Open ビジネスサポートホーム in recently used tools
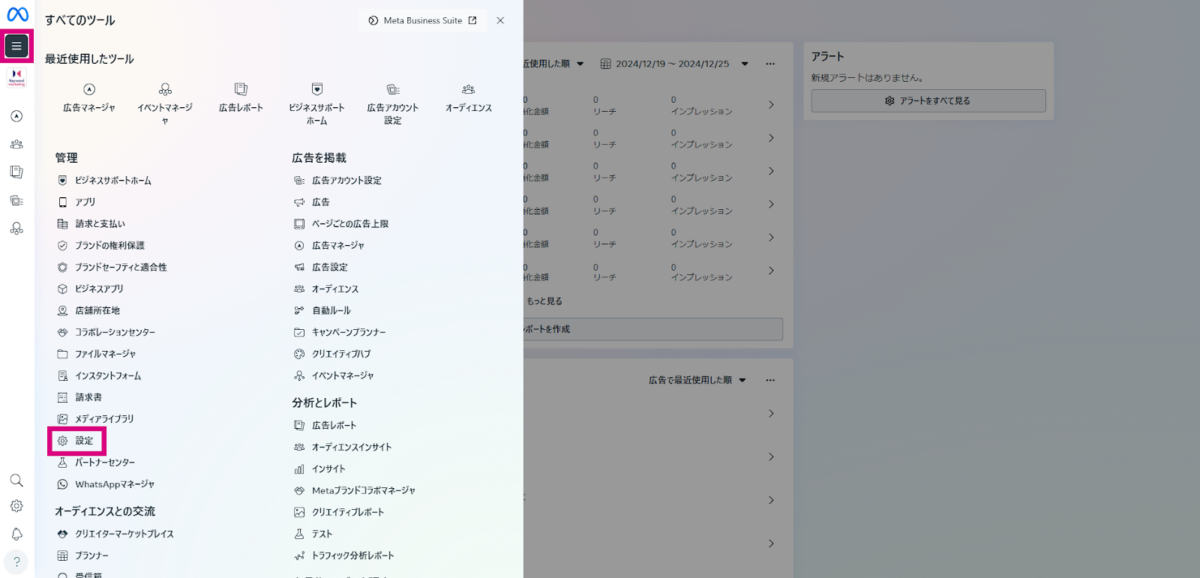The image size is (1200, 578). tap(317, 103)
